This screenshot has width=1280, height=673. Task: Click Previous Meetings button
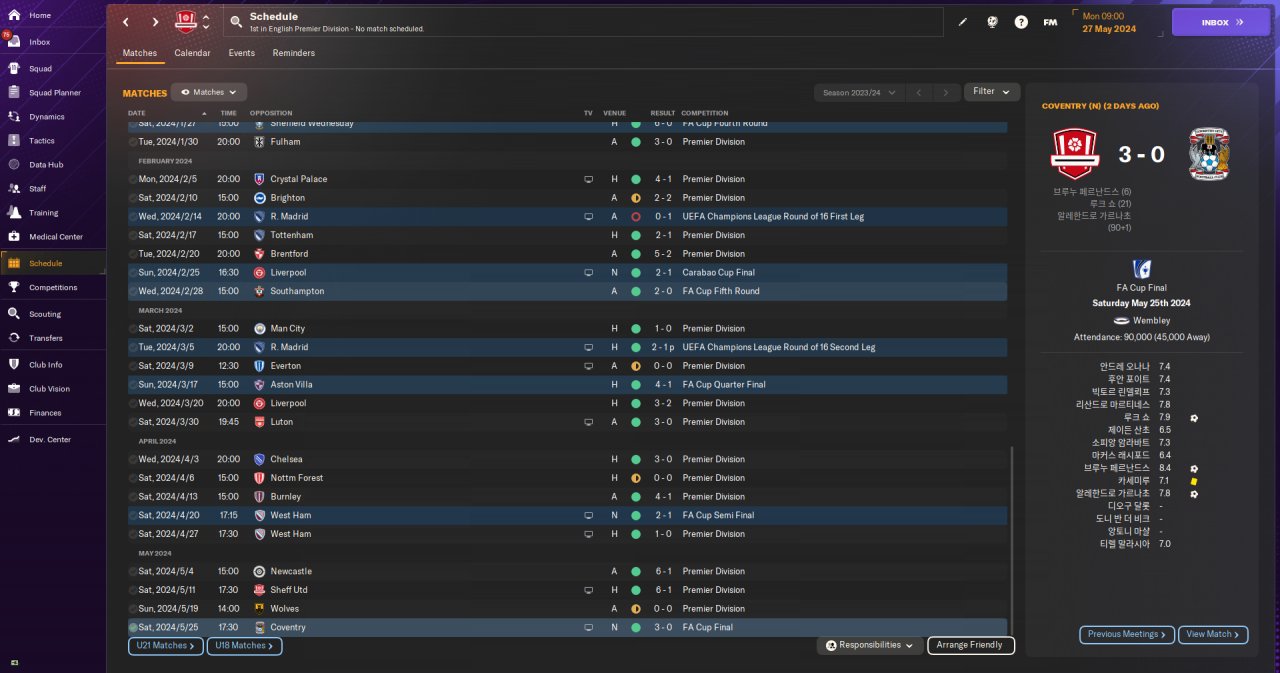pyautogui.click(x=1127, y=634)
